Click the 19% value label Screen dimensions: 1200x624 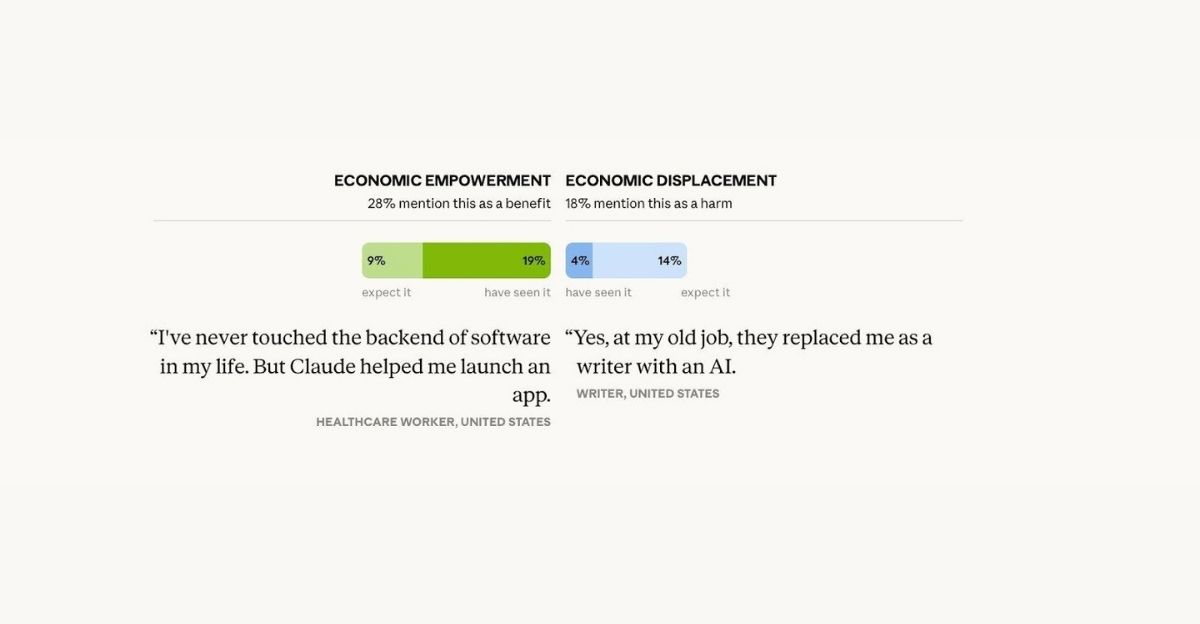tap(533, 261)
